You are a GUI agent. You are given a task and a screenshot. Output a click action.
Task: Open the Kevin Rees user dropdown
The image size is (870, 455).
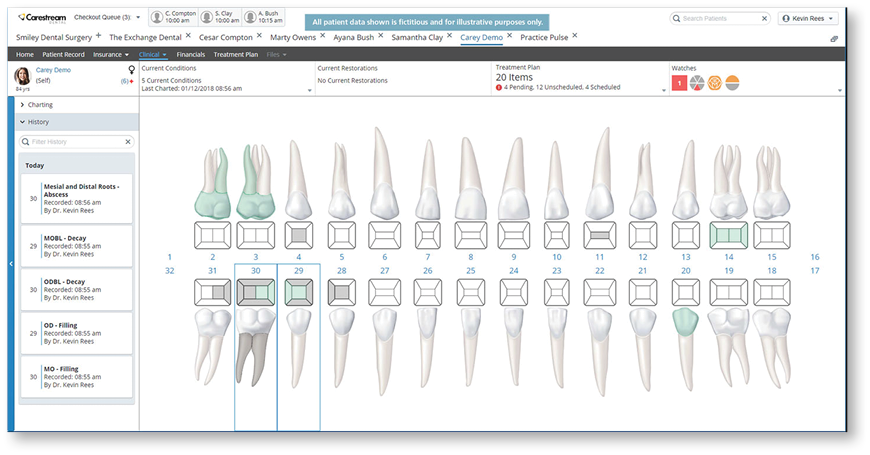[808, 18]
